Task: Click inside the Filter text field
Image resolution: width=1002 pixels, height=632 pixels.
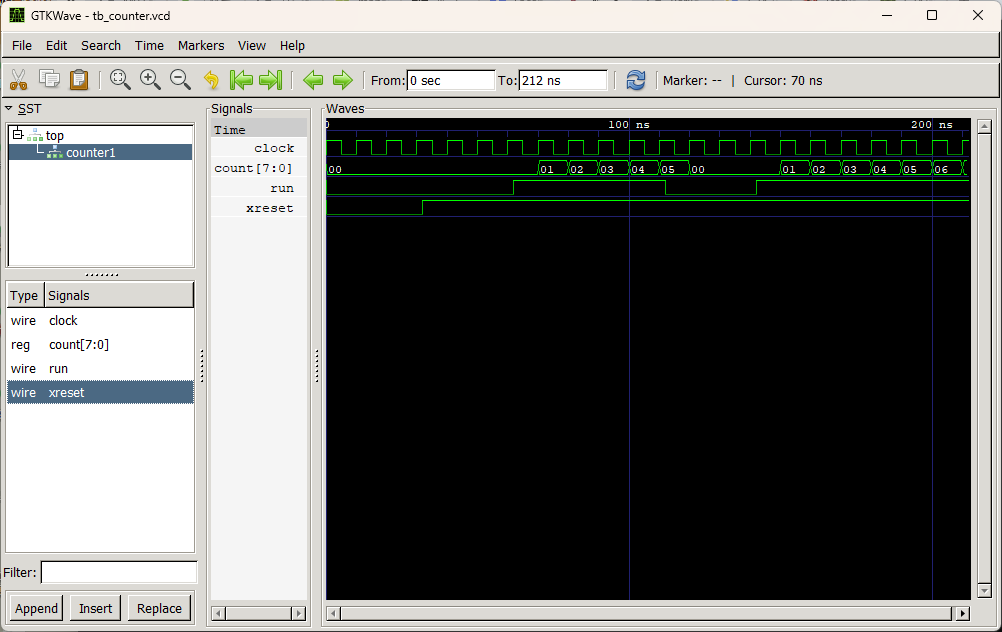Action: [118, 573]
